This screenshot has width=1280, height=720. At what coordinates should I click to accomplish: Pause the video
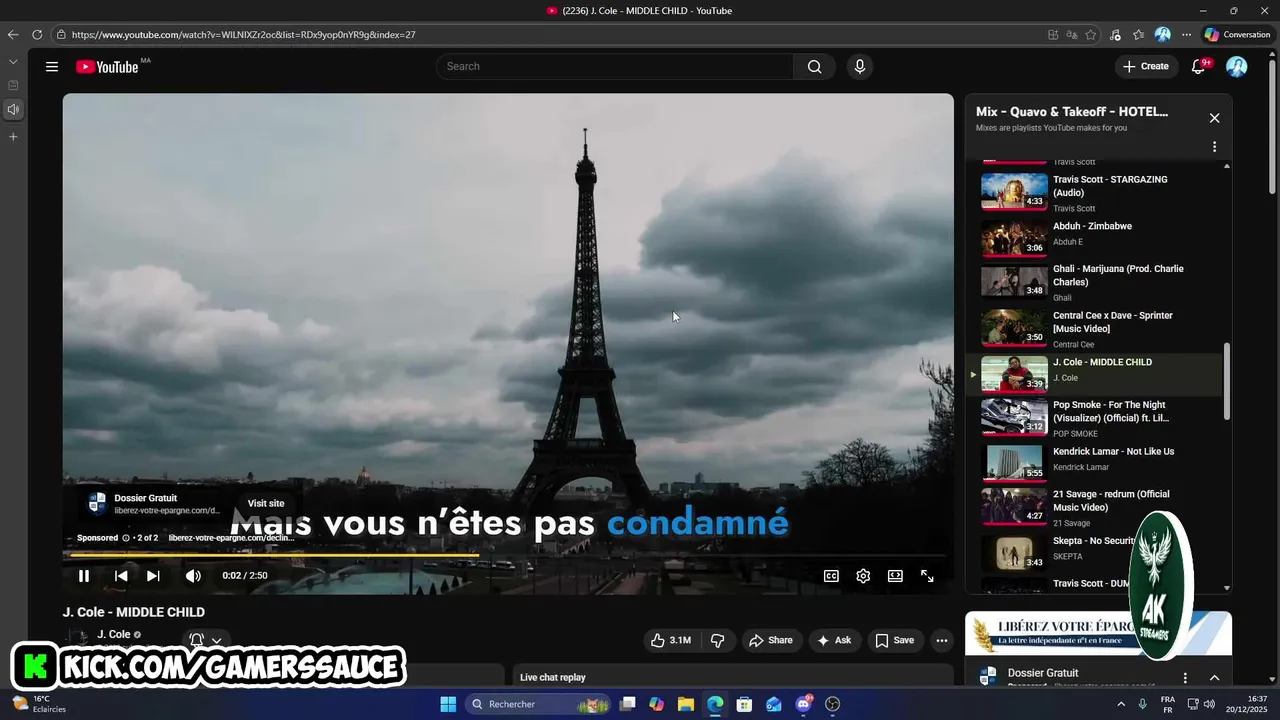[84, 576]
